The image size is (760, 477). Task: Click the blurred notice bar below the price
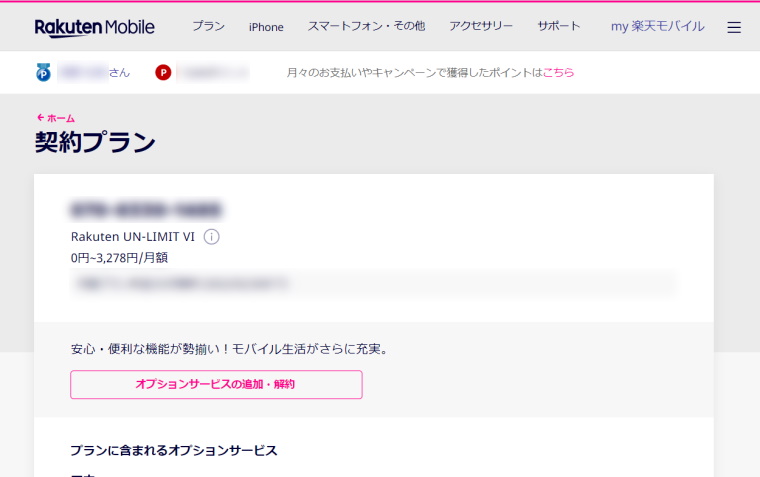372,284
